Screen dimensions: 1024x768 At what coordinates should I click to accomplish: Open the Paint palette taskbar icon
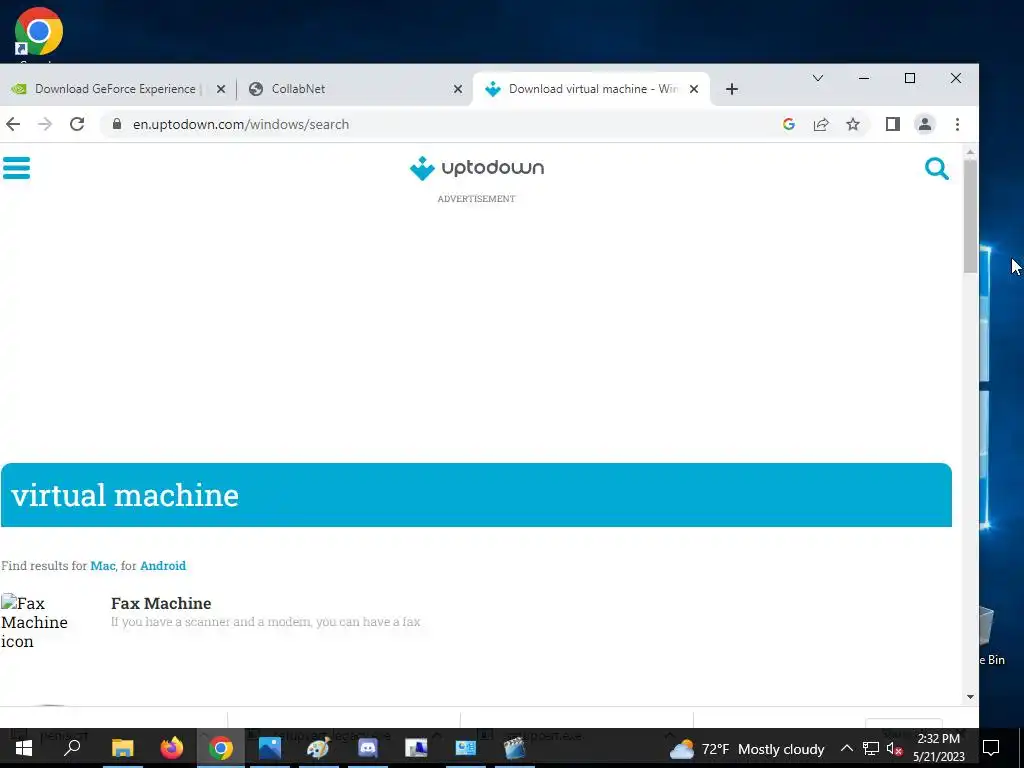(x=319, y=748)
